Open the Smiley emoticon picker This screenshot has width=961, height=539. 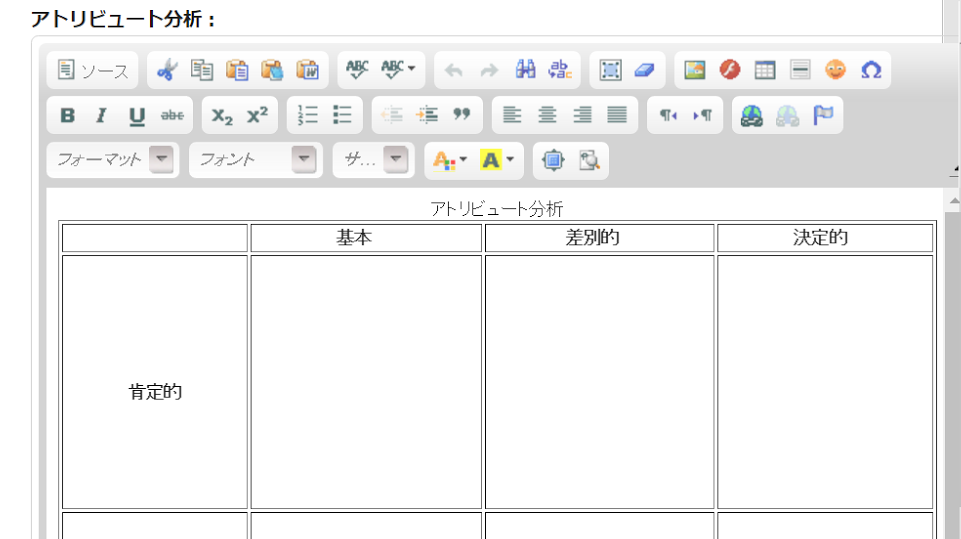pyautogui.click(x=835, y=70)
